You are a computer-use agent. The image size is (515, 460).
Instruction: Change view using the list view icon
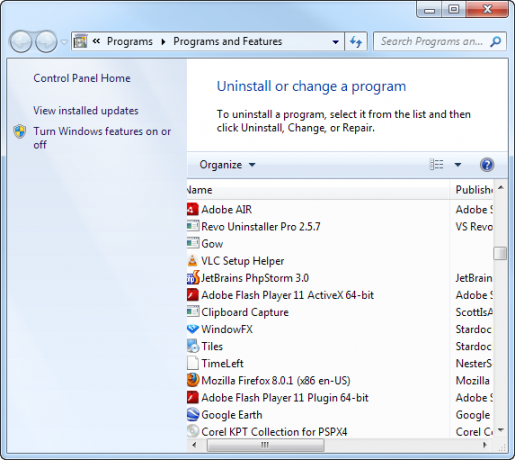[436, 164]
